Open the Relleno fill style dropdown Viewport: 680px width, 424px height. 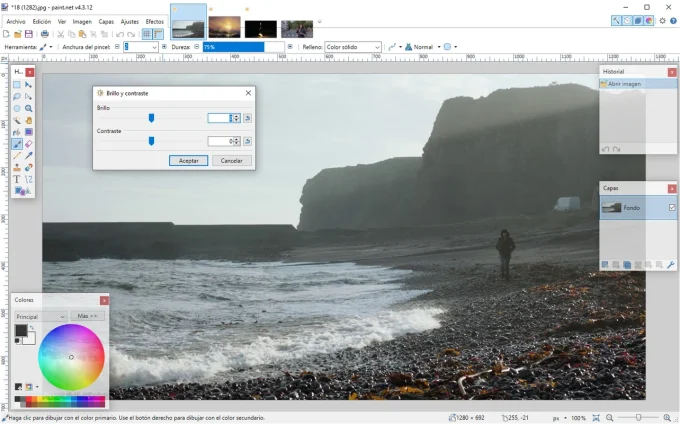pos(353,47)
